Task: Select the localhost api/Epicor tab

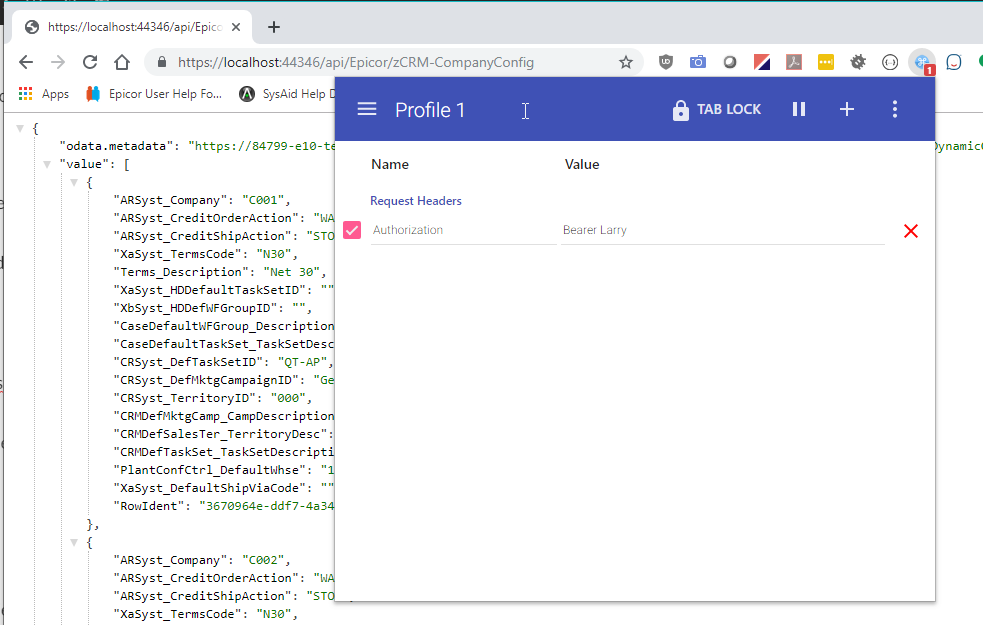Action: click(133, 27)
